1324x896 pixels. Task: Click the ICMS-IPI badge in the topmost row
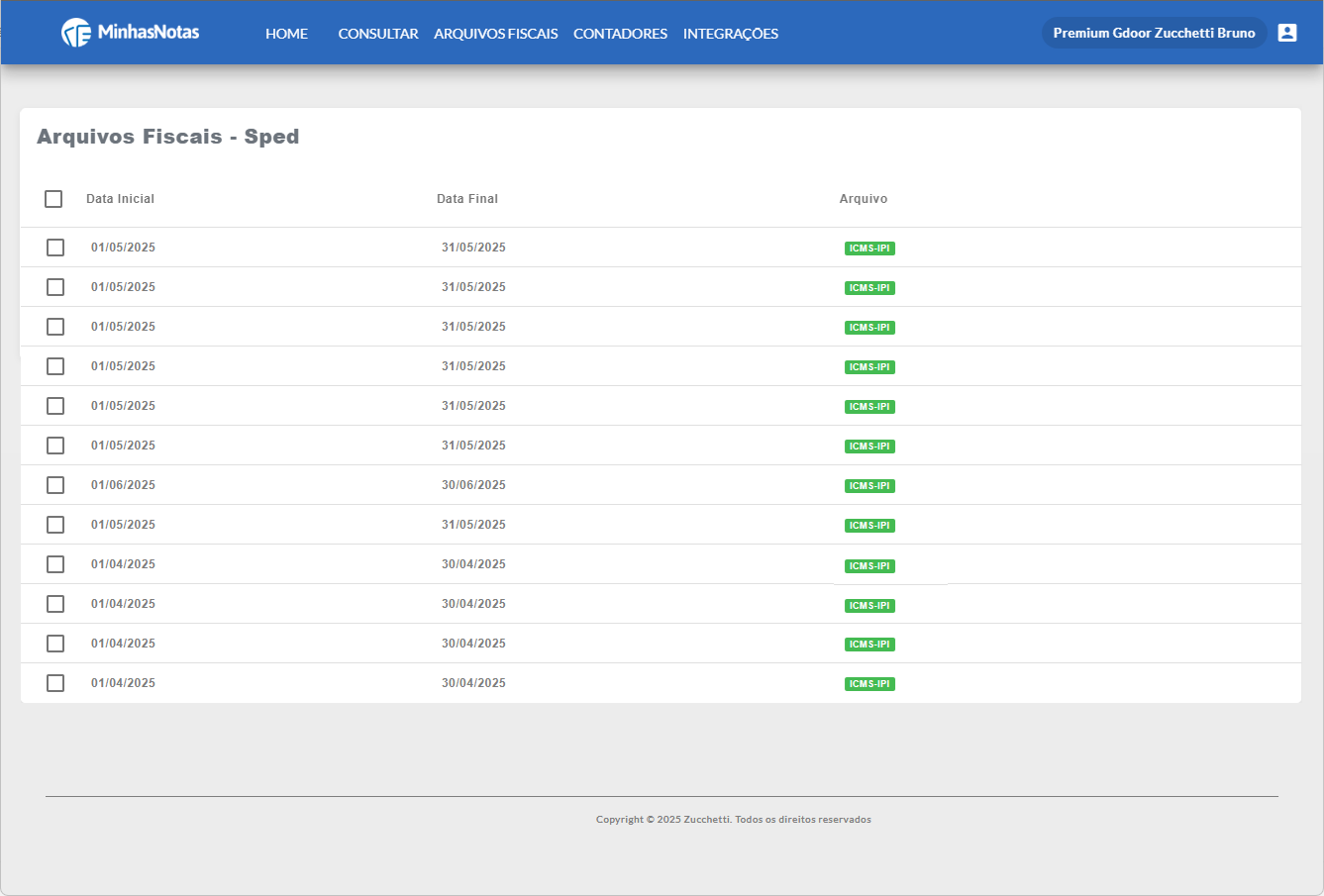point(869,249)
